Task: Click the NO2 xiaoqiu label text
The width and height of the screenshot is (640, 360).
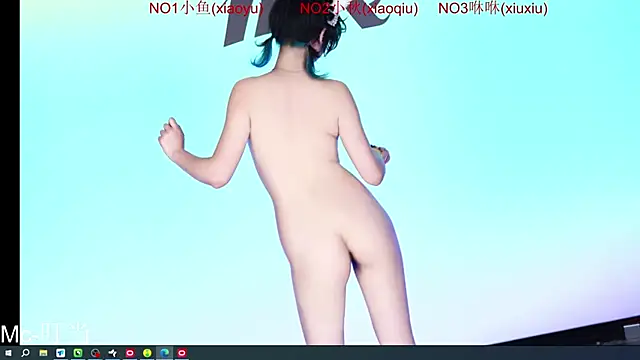Action: pyautogui.click(x=359, y=8)
